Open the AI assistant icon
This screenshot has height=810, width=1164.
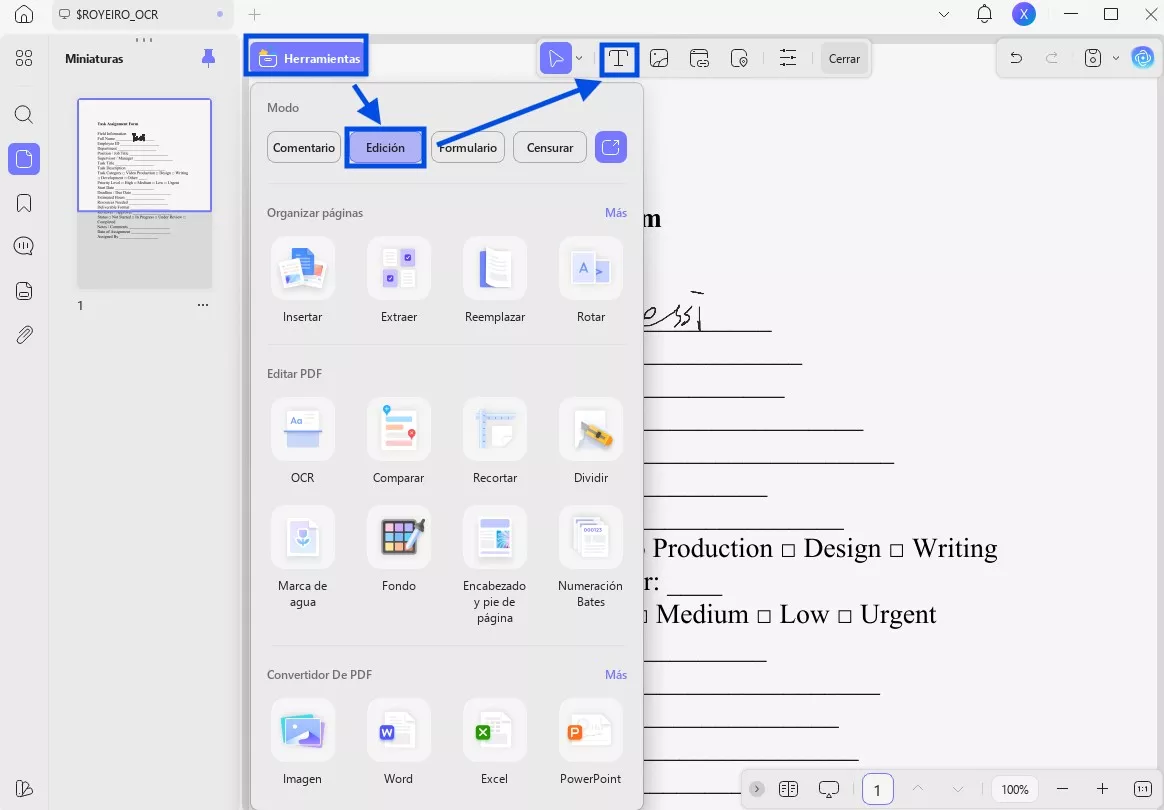(x=1142, y=58)
